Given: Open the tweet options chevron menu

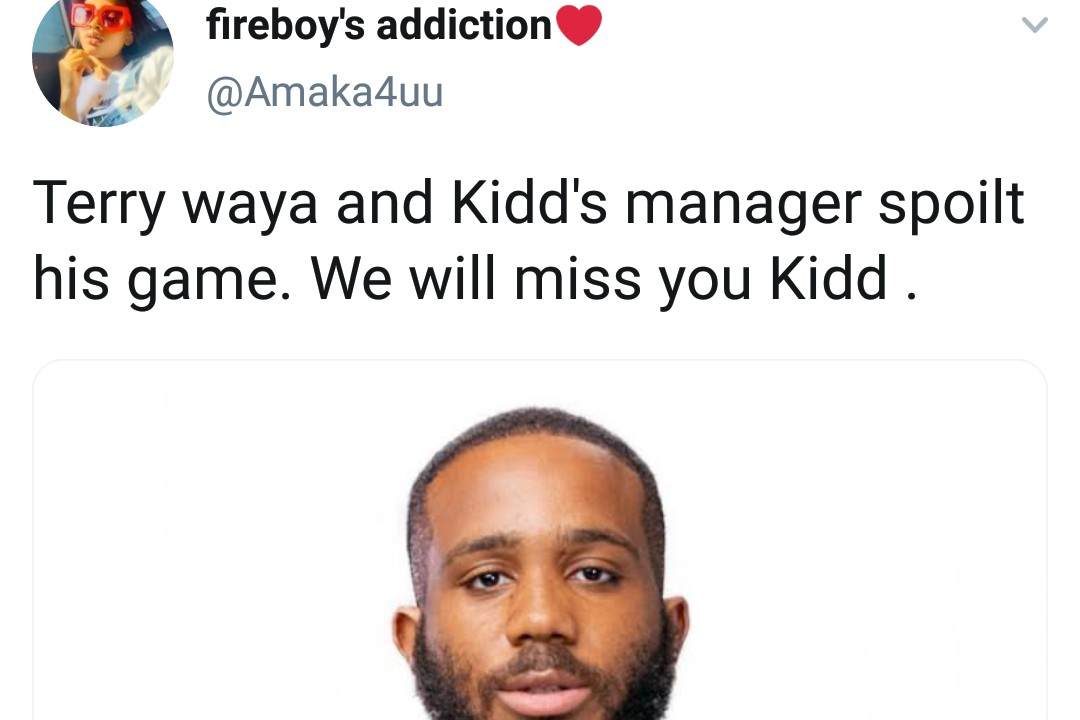Looking at the screenshot, I should (x=1034, y=25).
